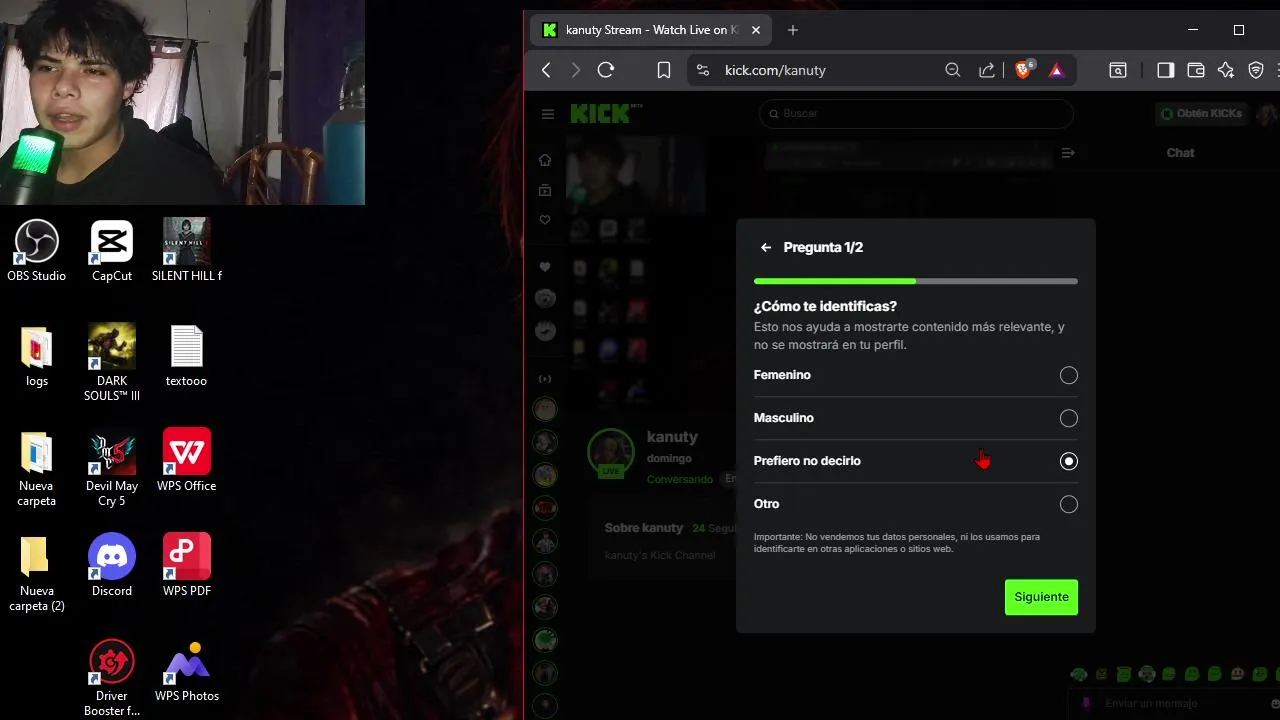Viewport: 1280px width, 720px height.
Task: Click the question progress bar
Action: (x=916, y=282)
